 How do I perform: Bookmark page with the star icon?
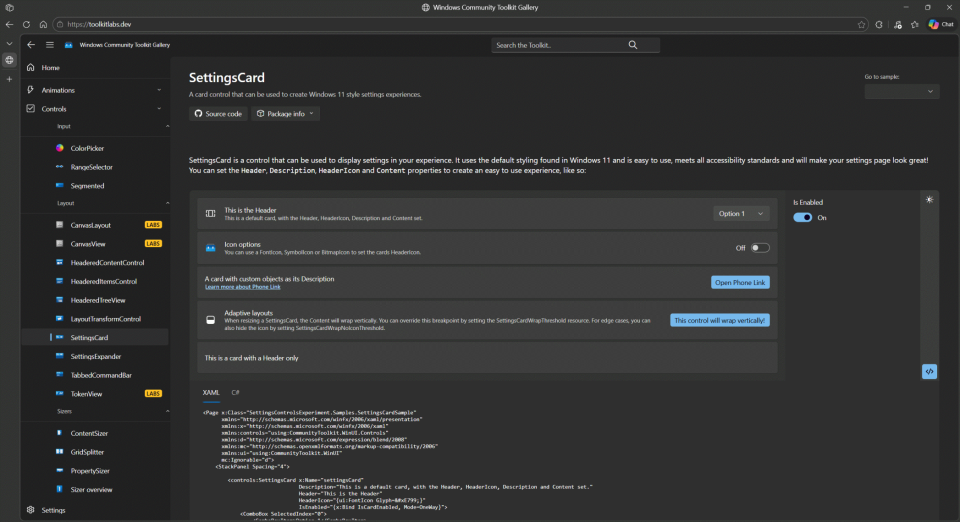[x=861, y=24]
